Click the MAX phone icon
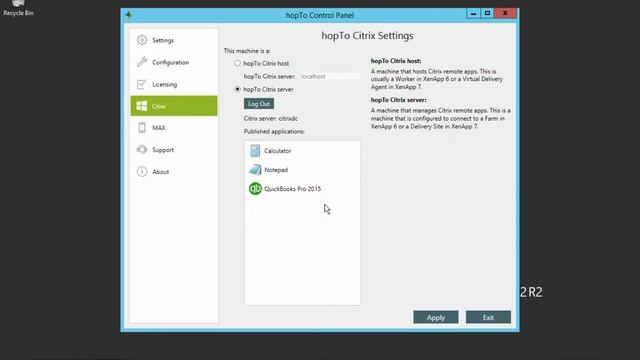The image size is (640, 360). click(x=142, y=128)
